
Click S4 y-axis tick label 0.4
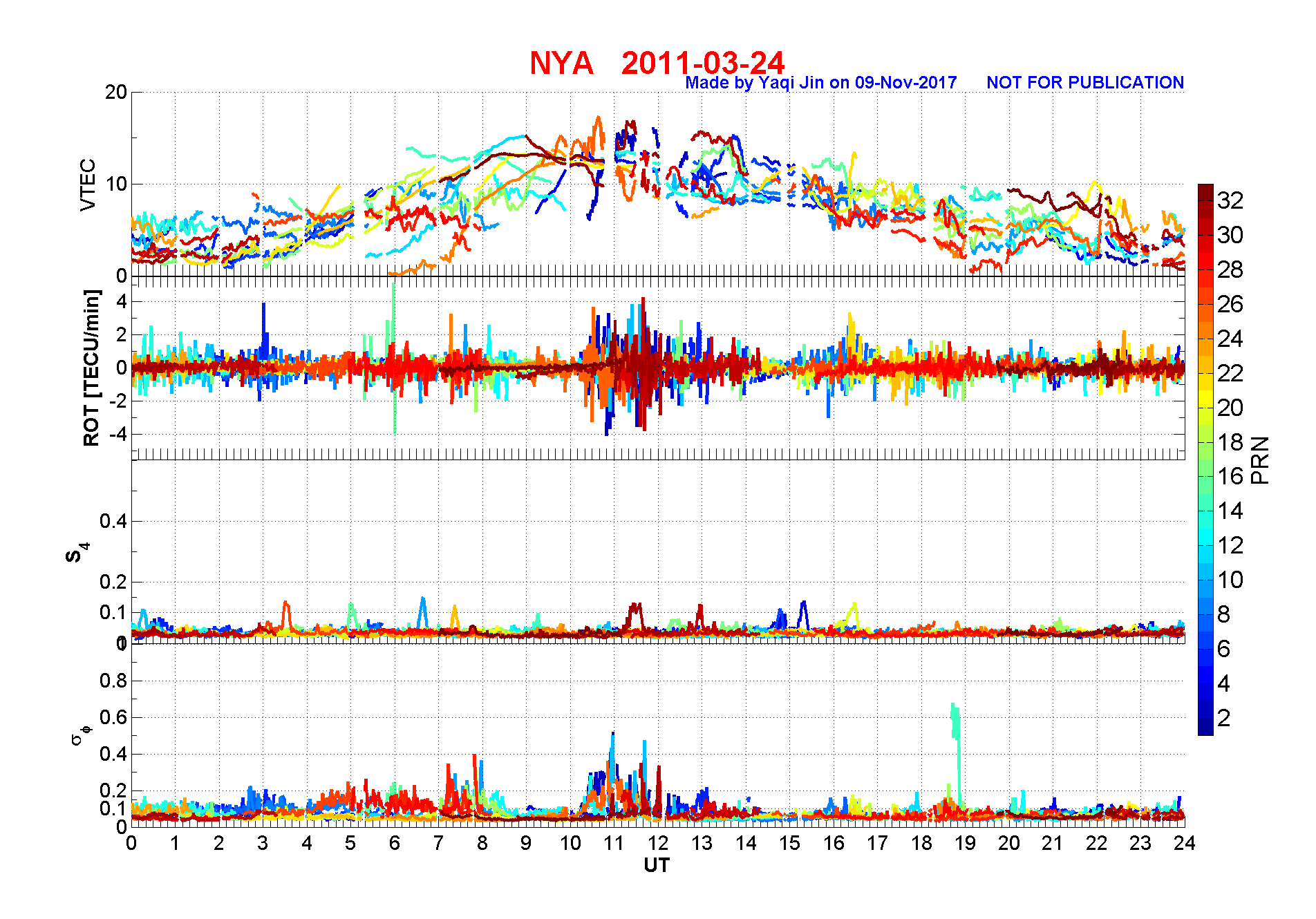114,521
